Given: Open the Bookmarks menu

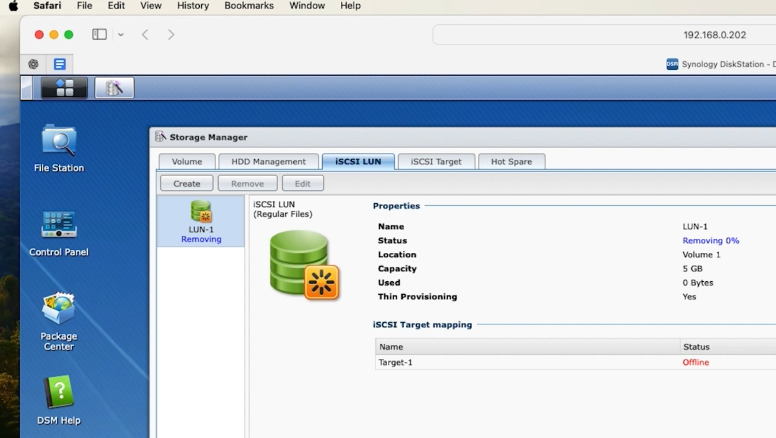Looking at the screenshot, I should tap(249, 6).
